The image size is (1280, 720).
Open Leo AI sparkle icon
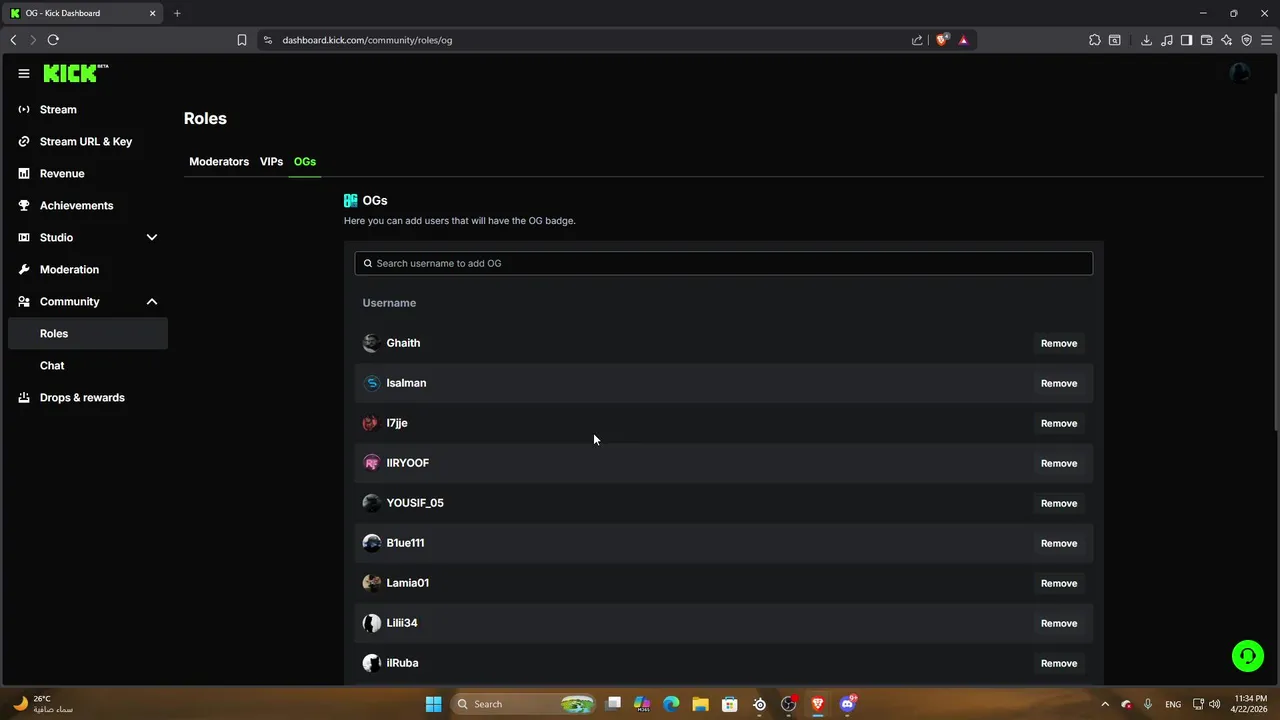(x=1226, y=40)
